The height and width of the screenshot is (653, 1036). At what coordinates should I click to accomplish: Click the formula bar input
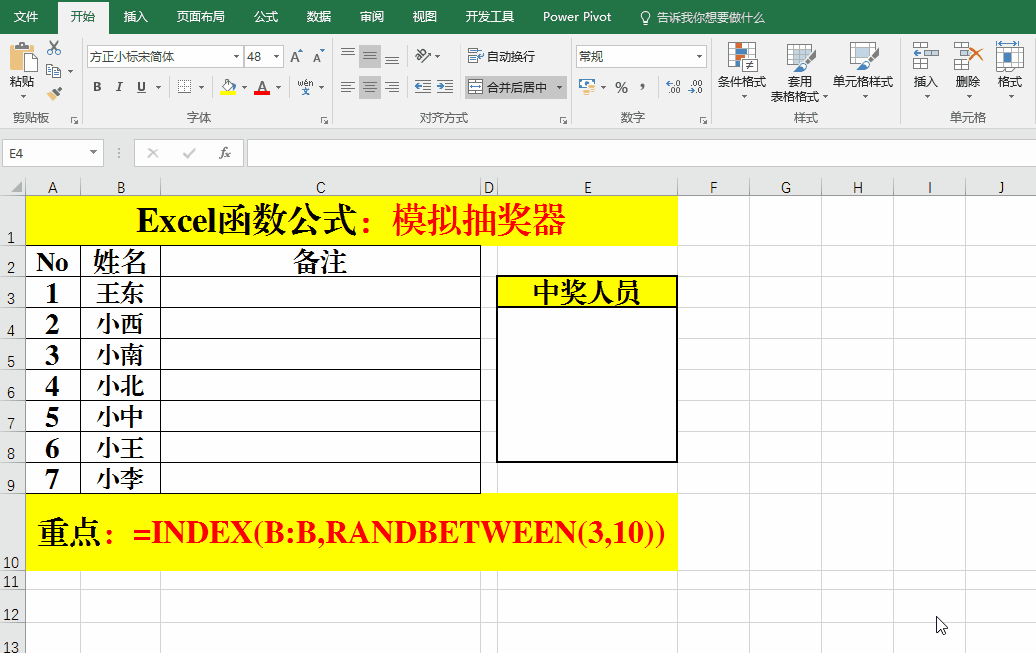(x=641, y=153)
